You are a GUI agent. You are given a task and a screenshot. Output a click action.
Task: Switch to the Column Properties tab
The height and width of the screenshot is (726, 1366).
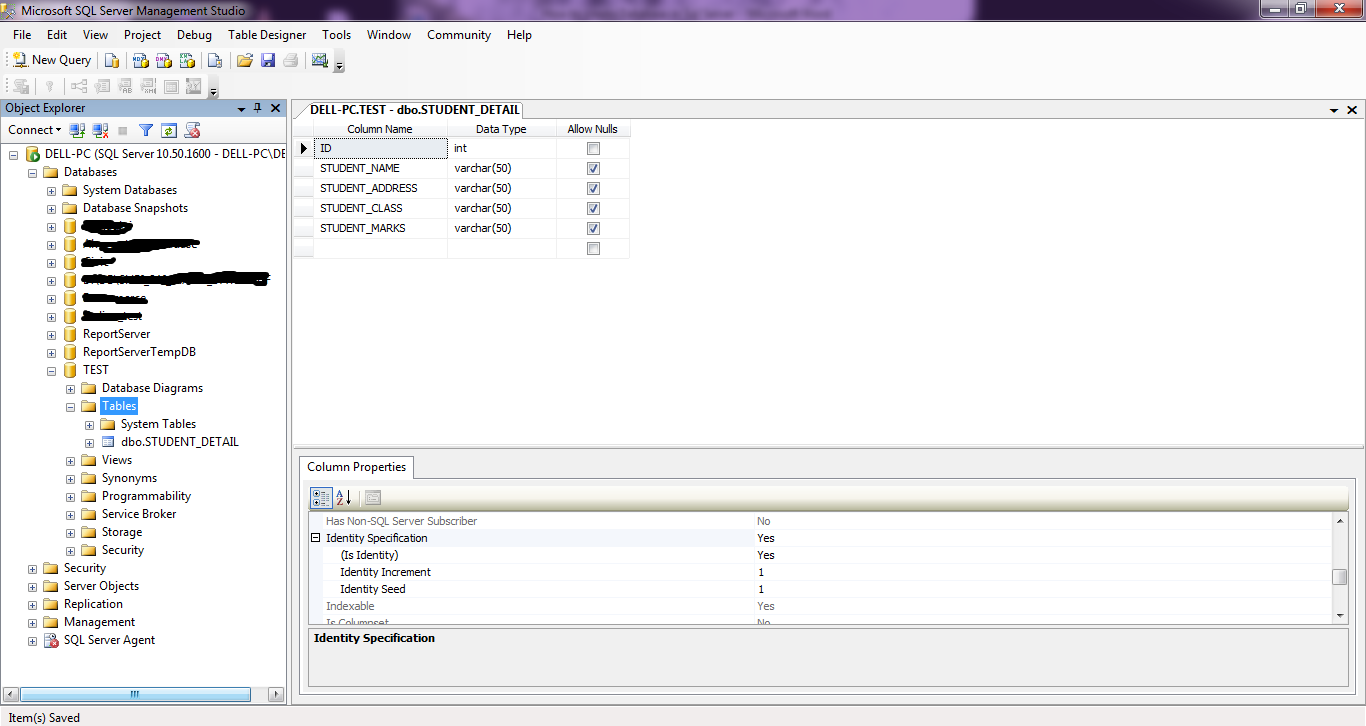click(x=356, y=467)
